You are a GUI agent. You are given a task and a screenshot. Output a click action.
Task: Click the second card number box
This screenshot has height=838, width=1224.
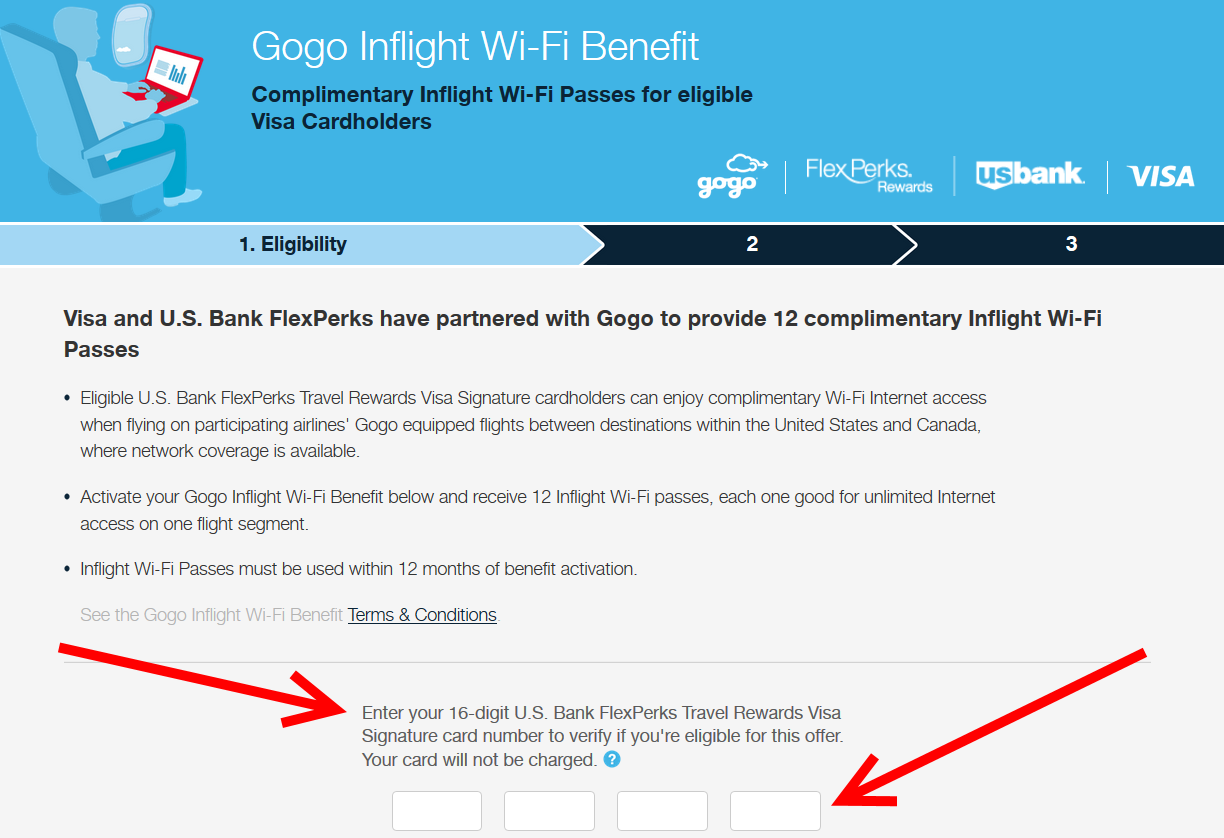coord(549,811)
